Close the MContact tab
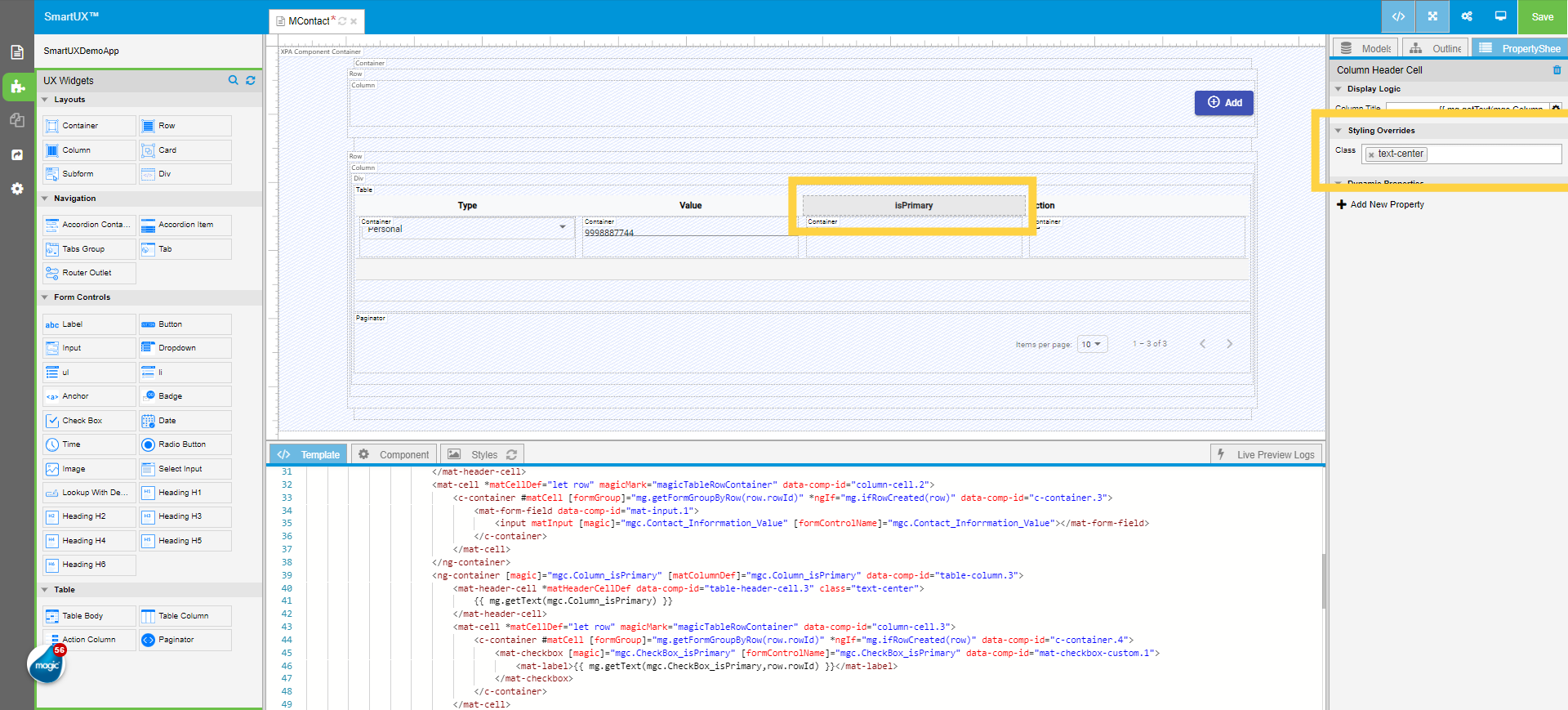This screenshot has height=710, width=1568. pos(354,21)
